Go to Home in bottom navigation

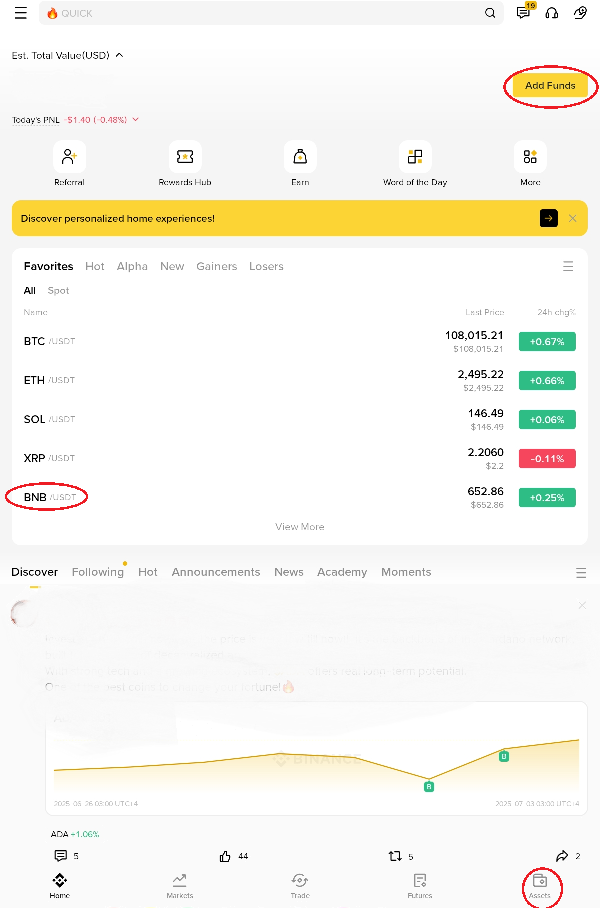60,885
